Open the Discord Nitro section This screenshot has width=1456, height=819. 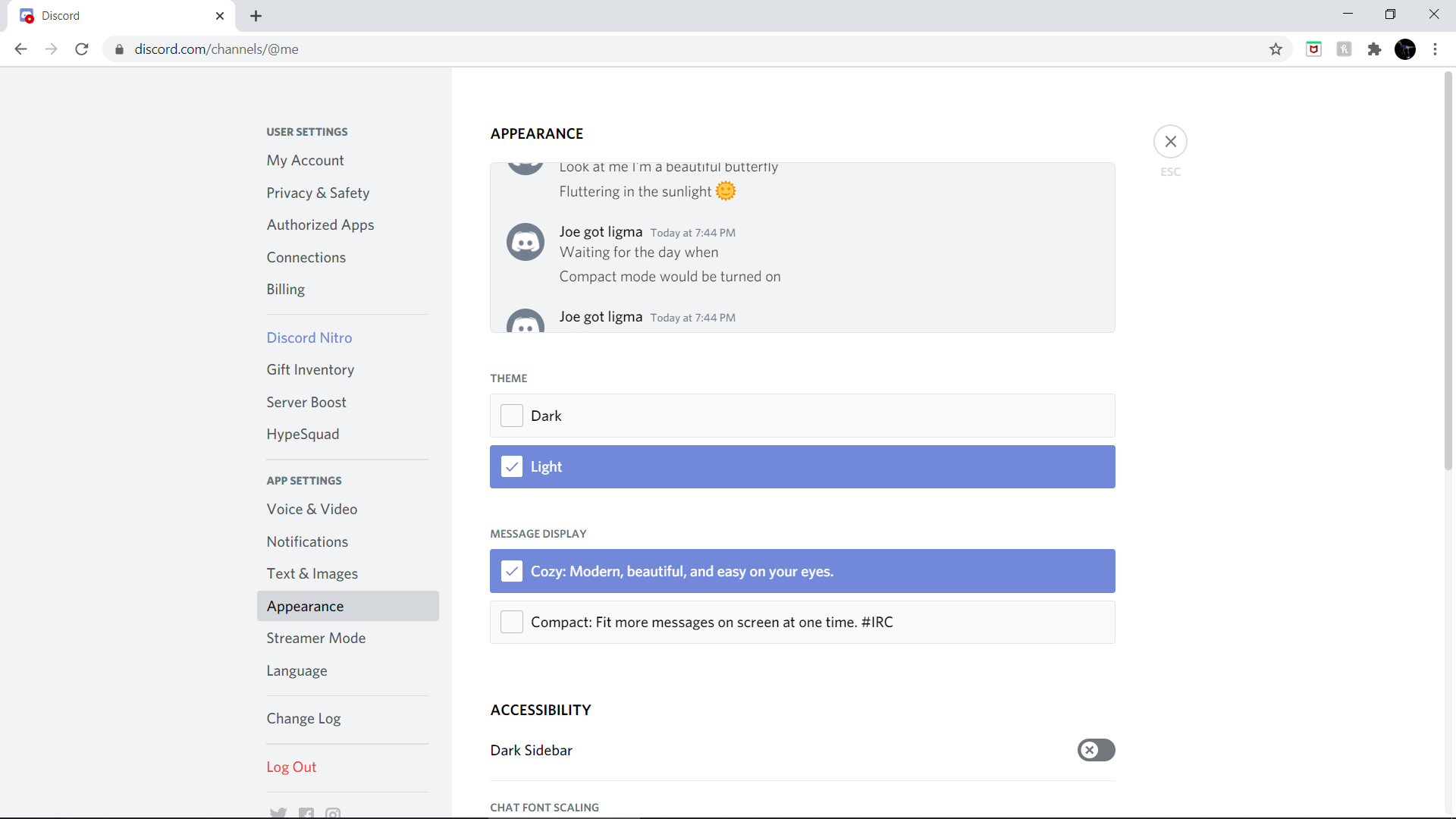(309, 337)
